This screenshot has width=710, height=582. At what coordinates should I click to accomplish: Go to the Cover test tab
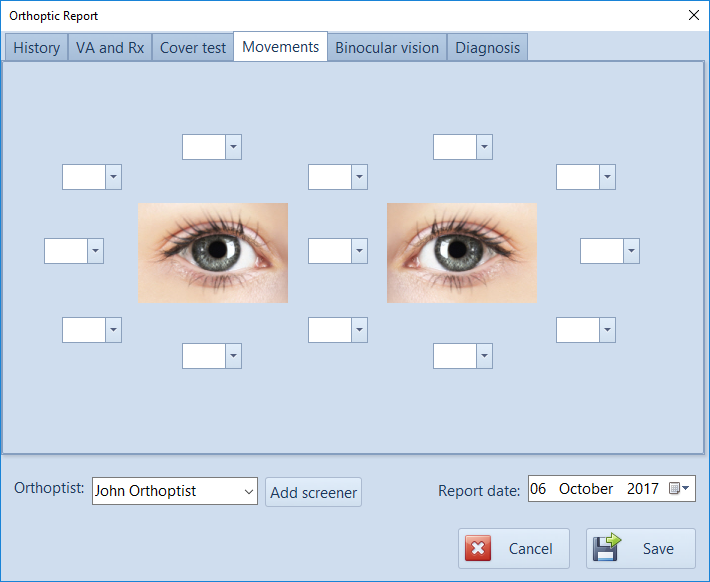tap(193, 47)
